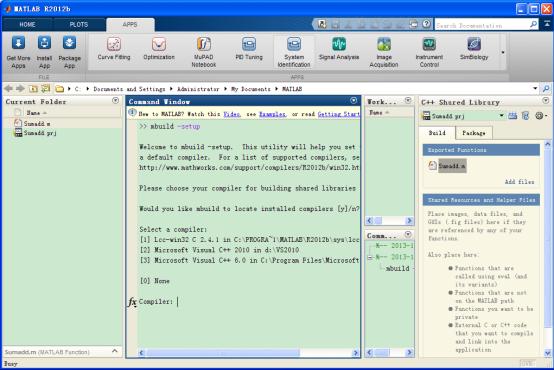
Task: Click the package project icon
Action: tap(525, 116)
